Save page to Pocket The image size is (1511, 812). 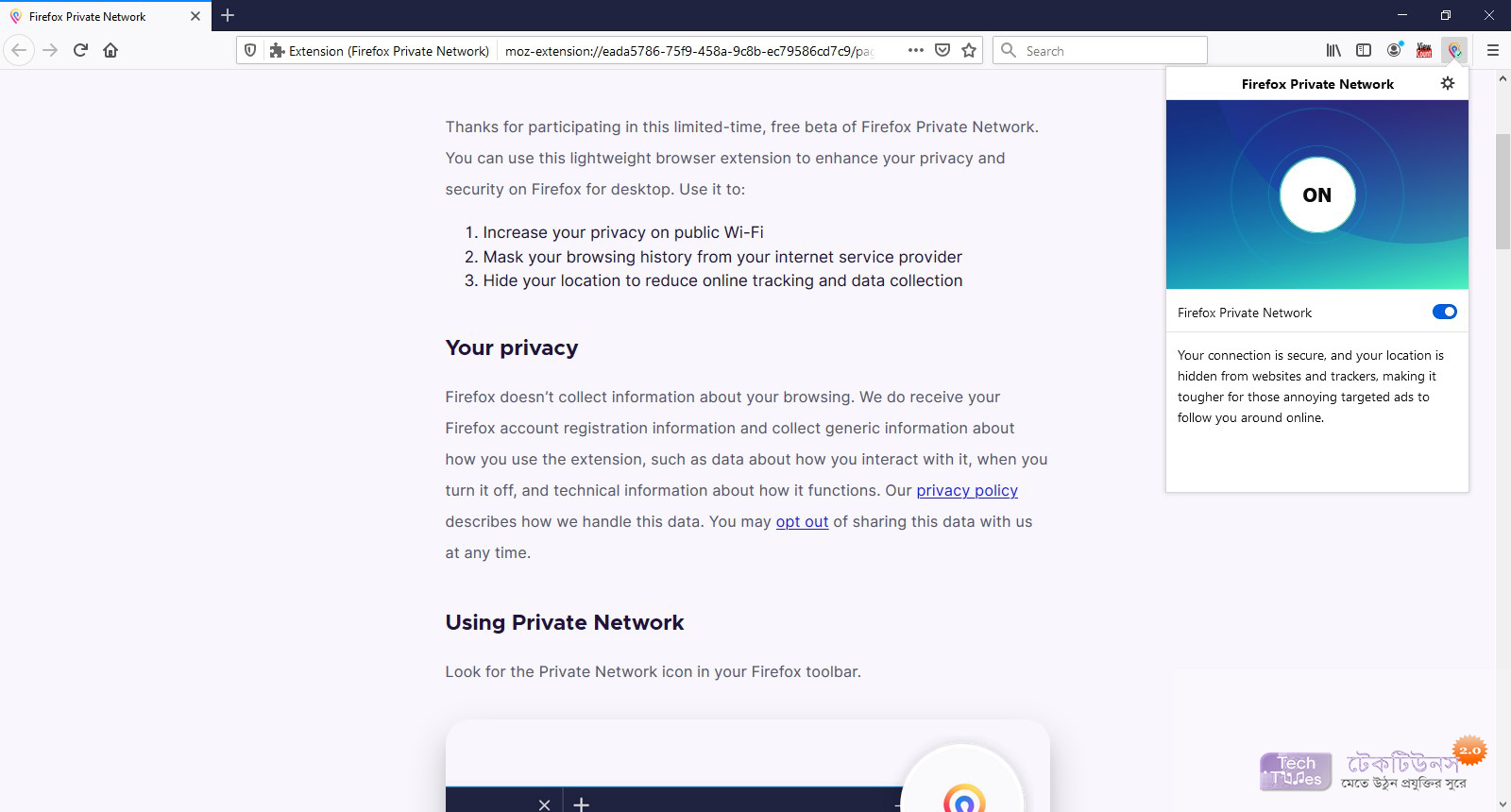[x=942, y=50]
